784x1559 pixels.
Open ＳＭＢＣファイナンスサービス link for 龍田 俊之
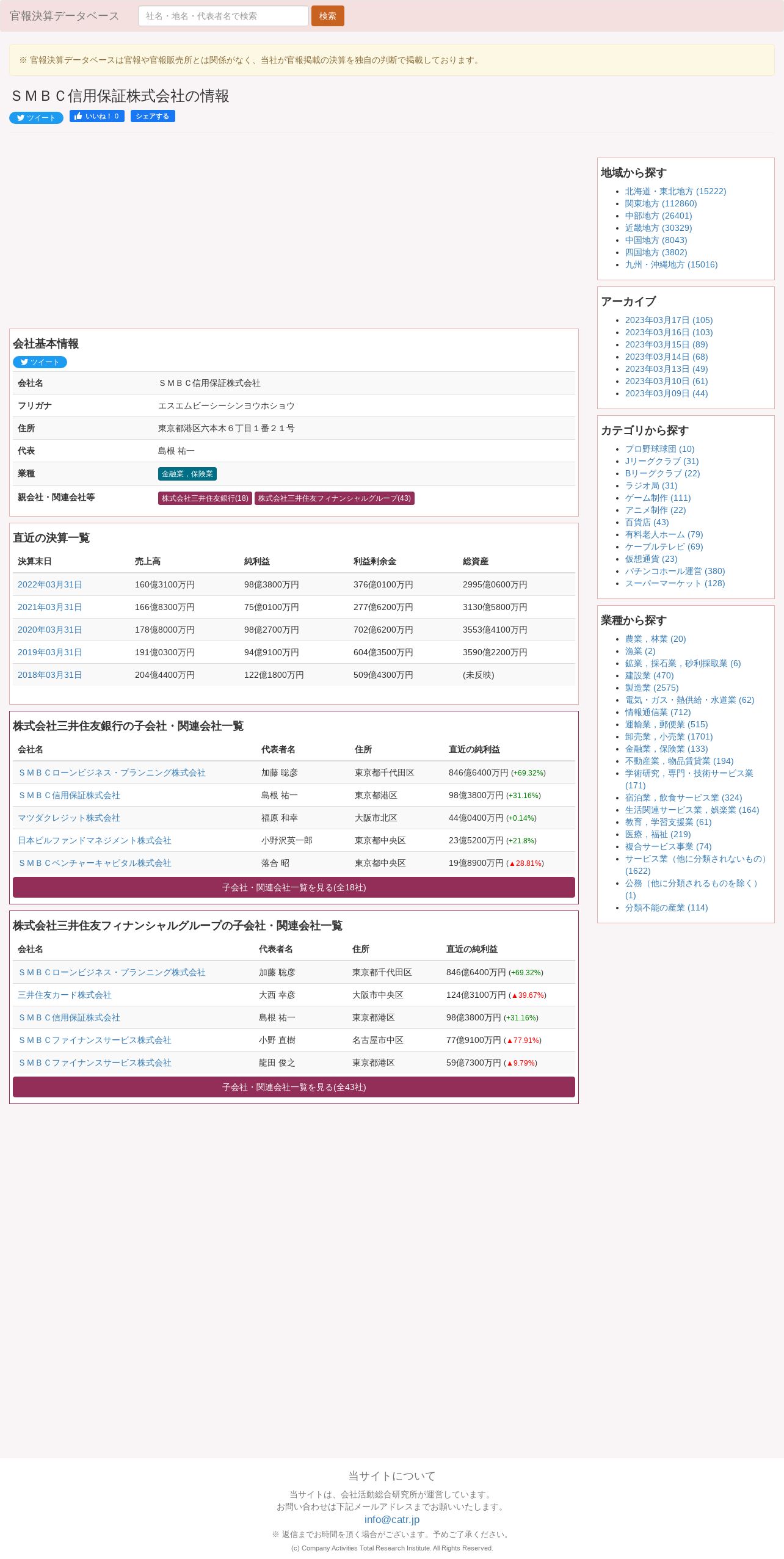pyautogui.click(x=95, y=1063)
